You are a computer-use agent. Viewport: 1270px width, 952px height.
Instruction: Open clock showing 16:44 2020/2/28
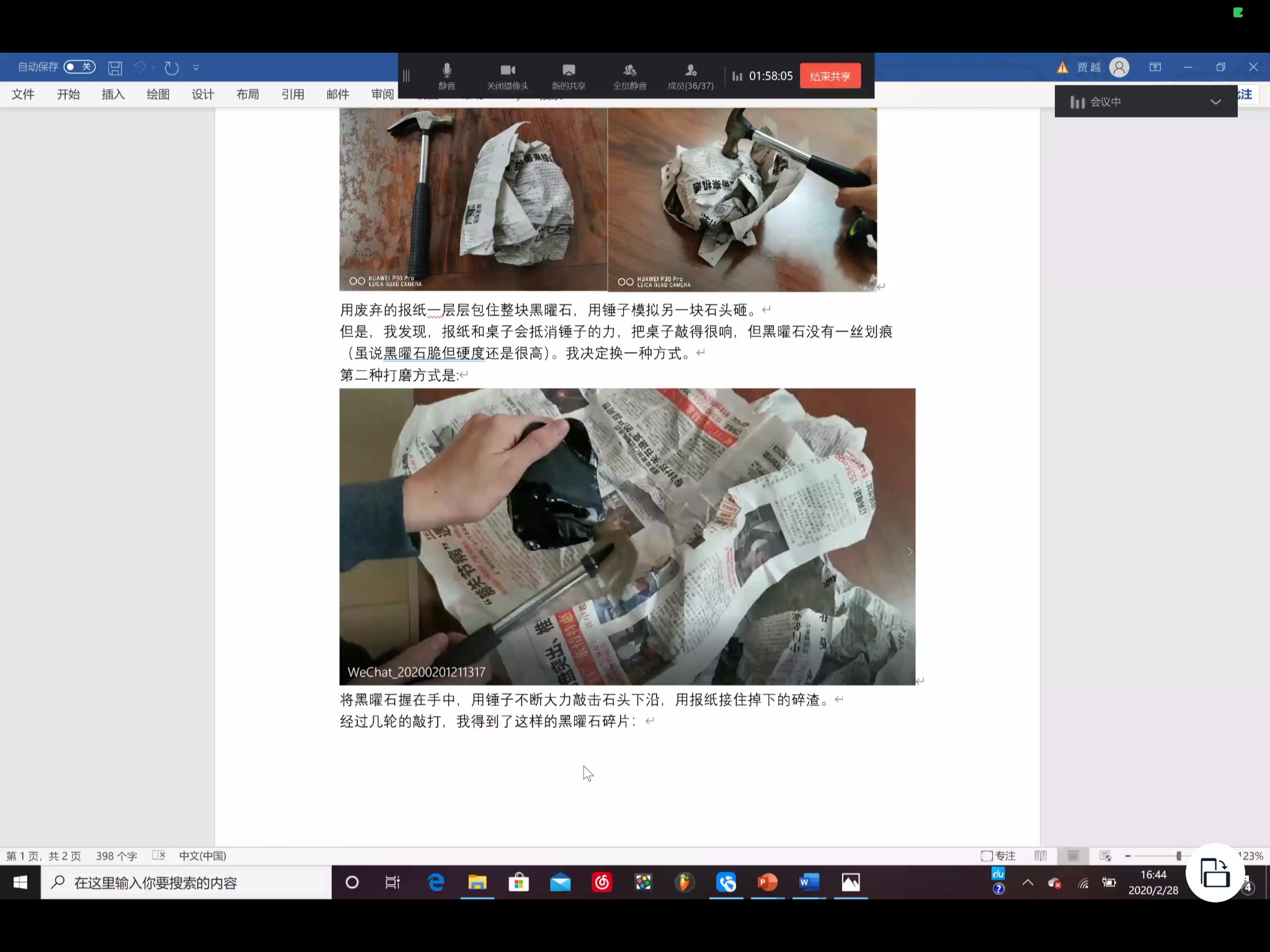[x=1153, y=883]
